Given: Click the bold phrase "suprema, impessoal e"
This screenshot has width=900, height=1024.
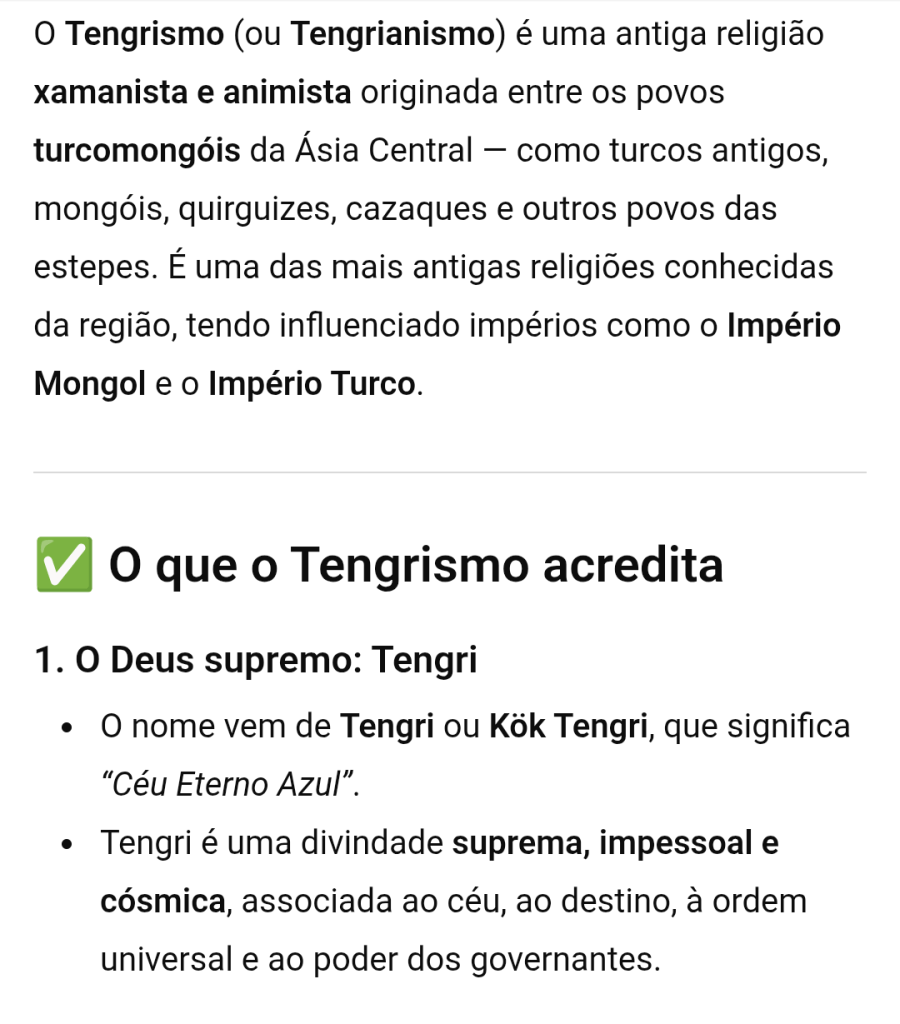Looking at the screenshot, I should pos(615,843).
